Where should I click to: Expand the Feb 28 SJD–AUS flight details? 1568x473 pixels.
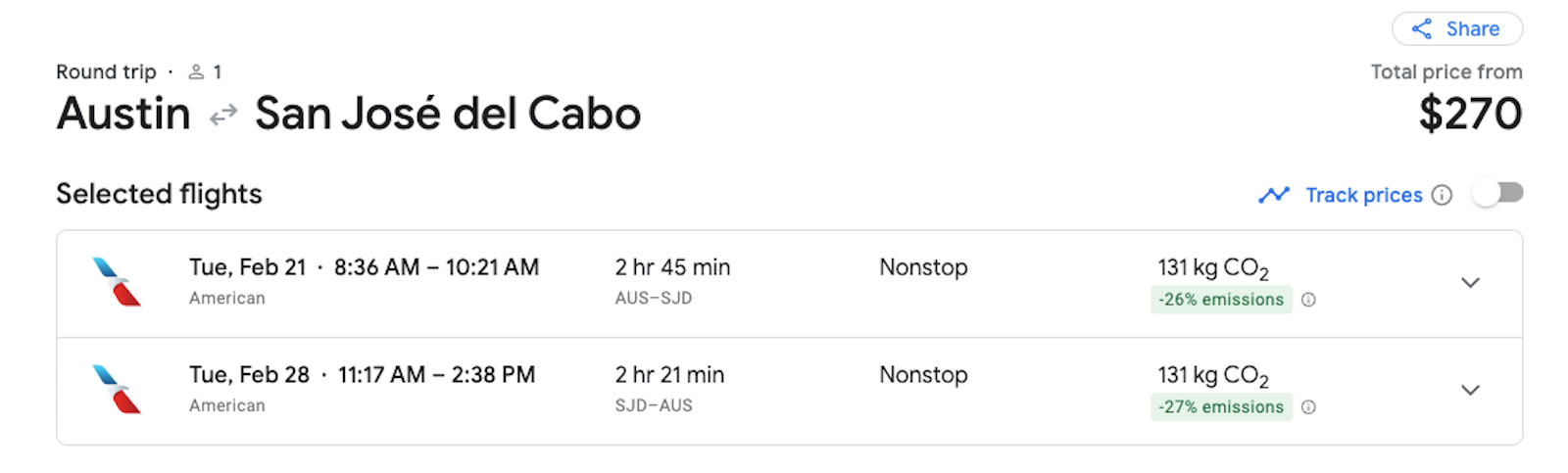tap(1470, 390)
